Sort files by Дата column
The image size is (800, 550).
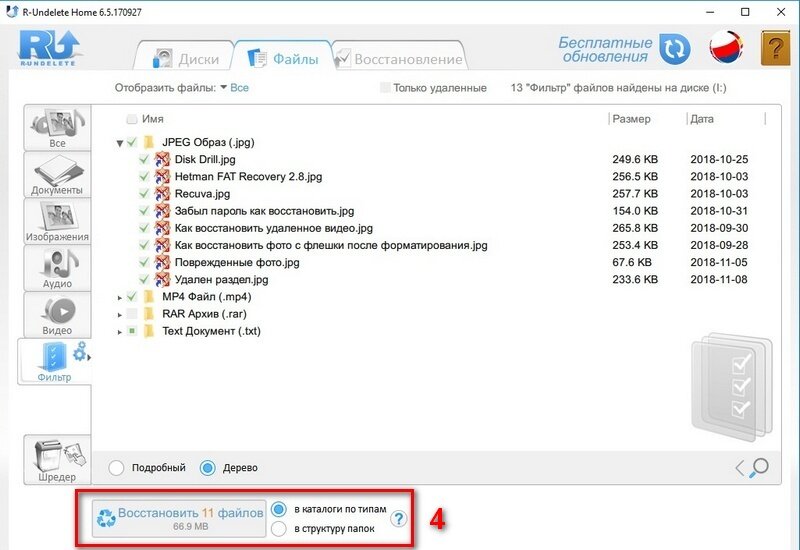(702, 119)
